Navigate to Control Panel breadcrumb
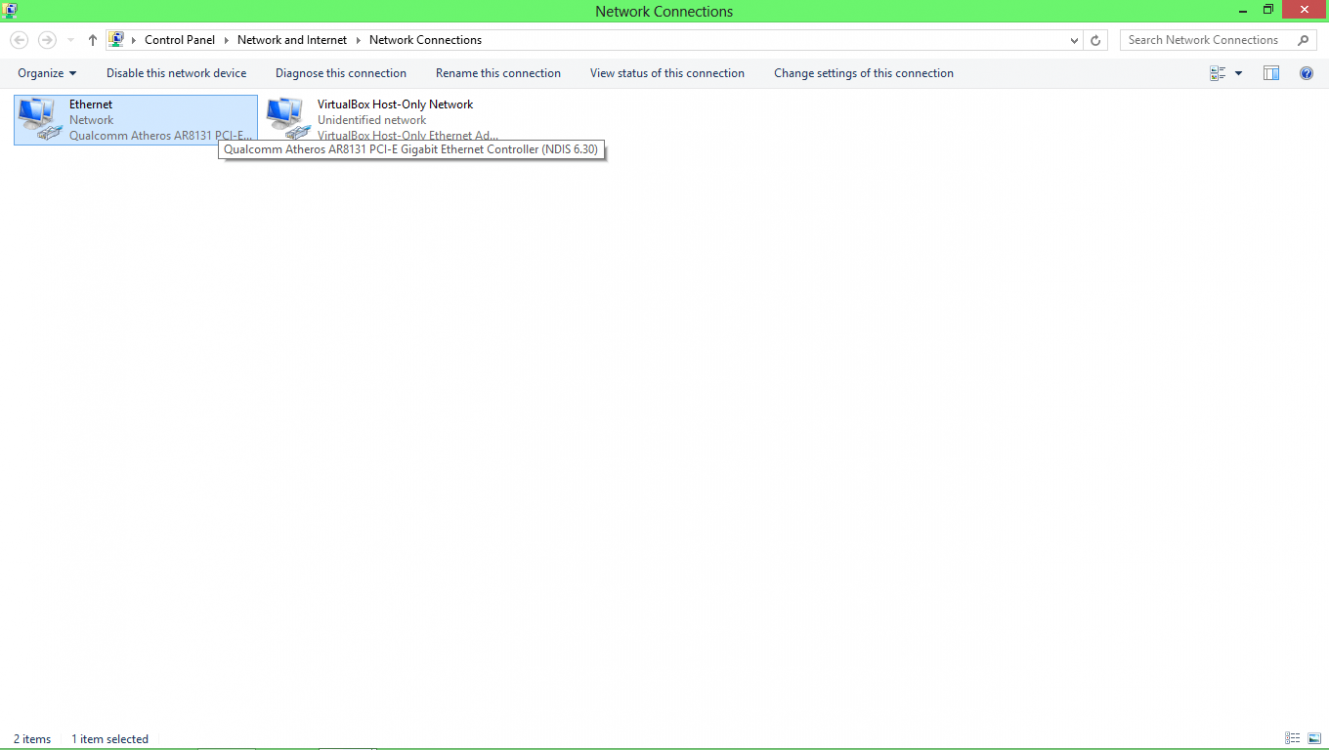The image size is (1329, 750). point(180,40)
